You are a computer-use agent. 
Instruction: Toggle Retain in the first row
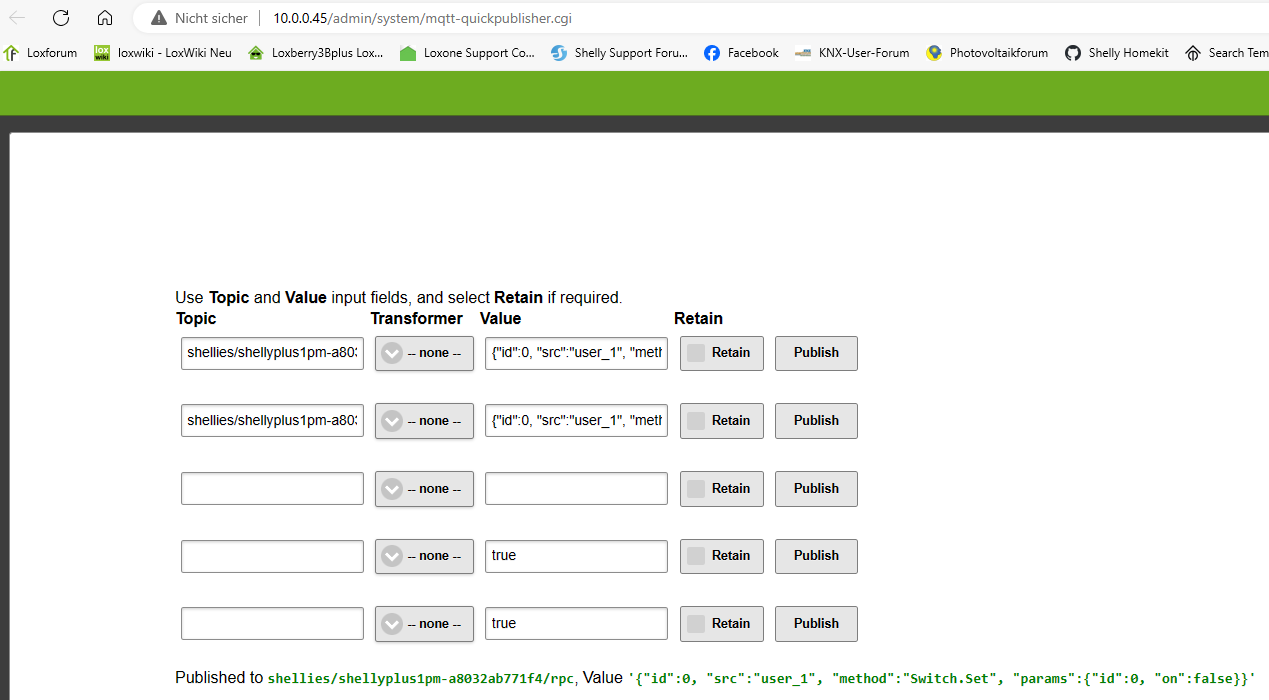[722, 353]
